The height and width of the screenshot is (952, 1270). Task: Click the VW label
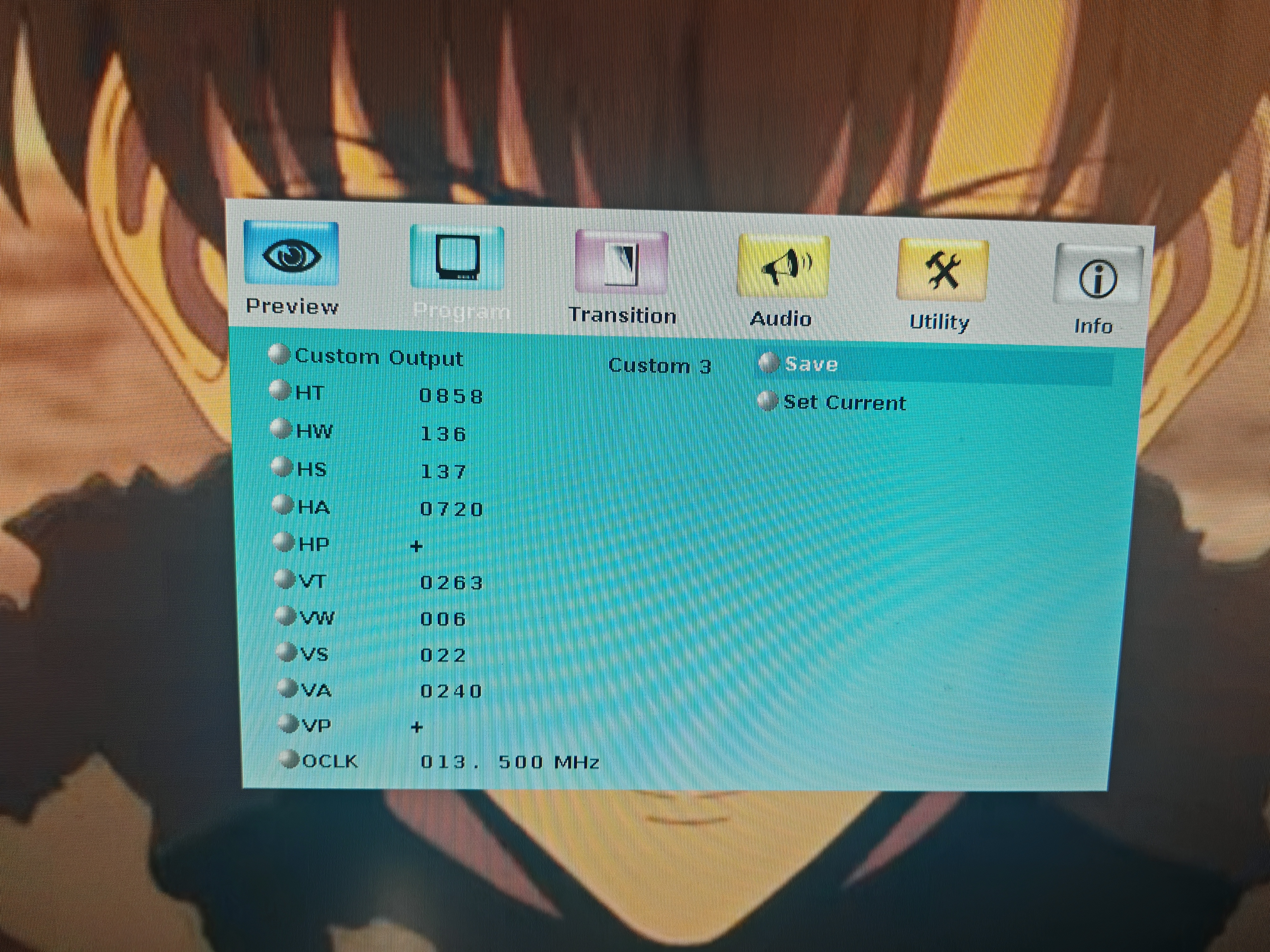pos(317,618)
